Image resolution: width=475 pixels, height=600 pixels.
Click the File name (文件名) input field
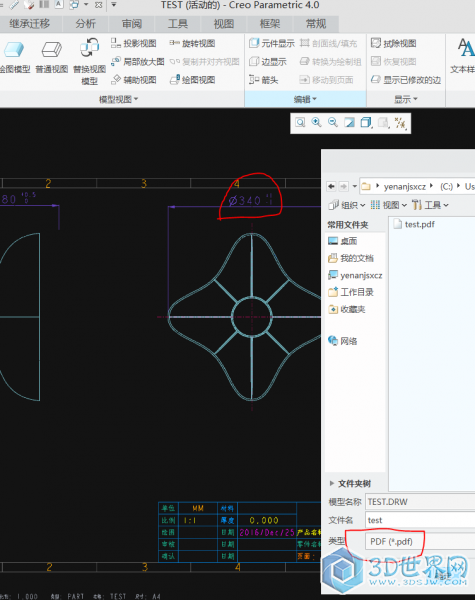coord(420,520)
